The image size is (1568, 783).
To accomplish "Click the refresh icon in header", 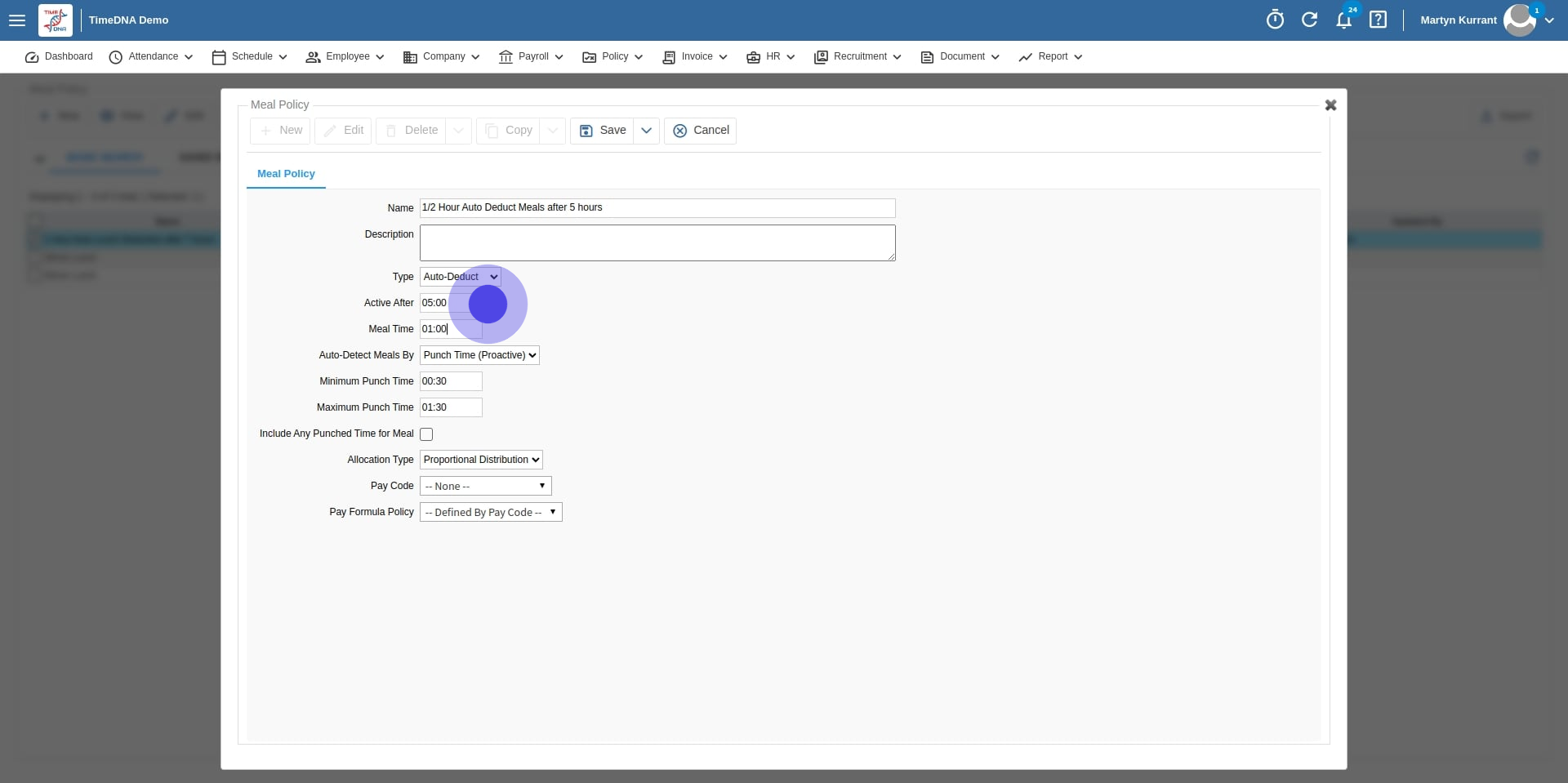I will [1309, 20].
